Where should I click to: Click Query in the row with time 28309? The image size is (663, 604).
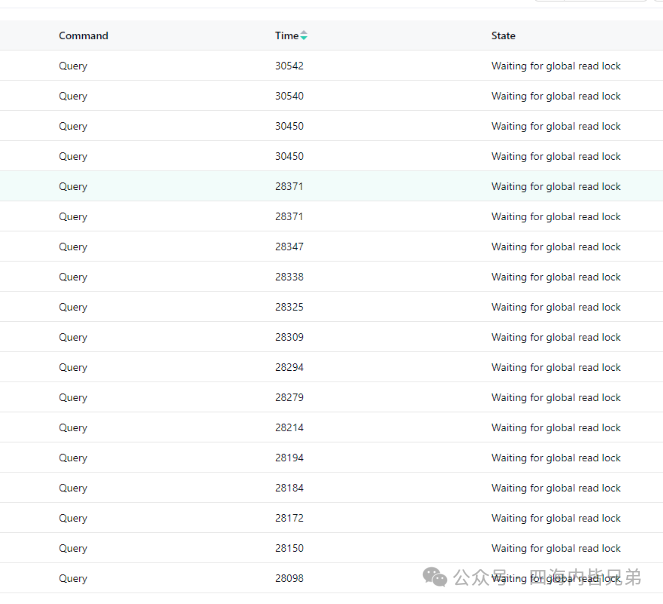(73, 337)
